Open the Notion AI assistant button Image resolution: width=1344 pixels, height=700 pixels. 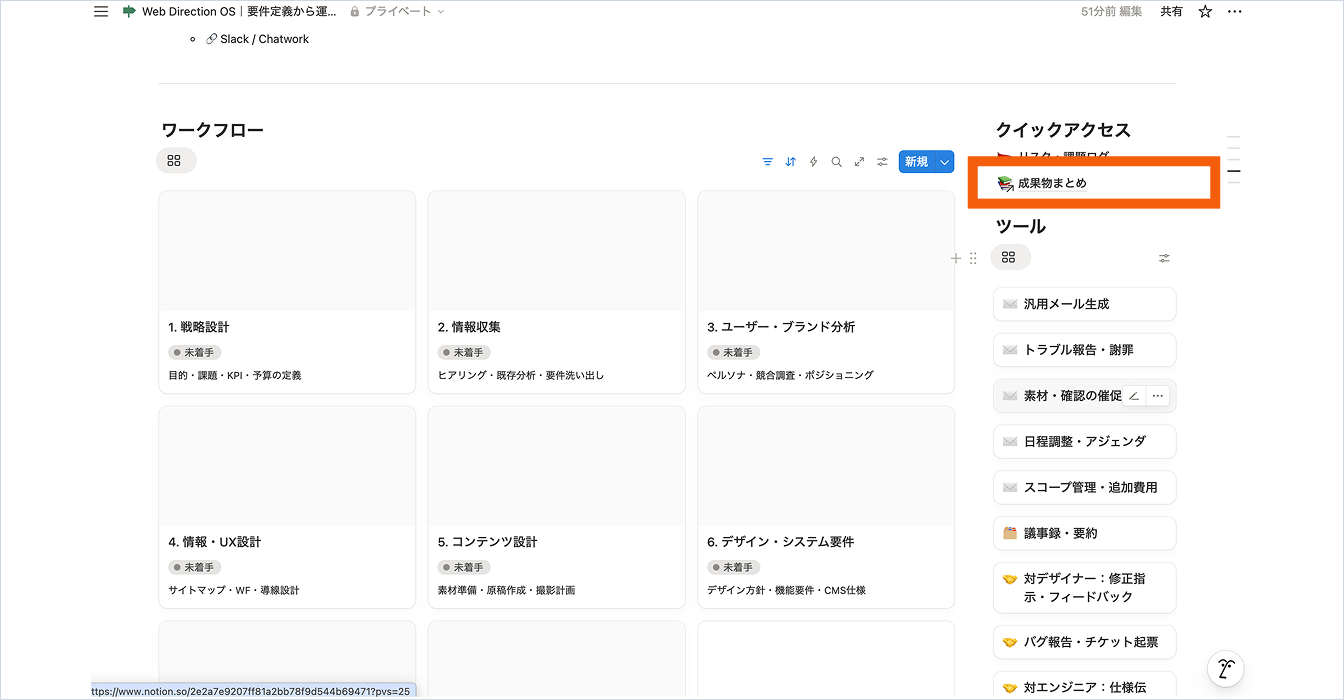[x=1225, y=668]
